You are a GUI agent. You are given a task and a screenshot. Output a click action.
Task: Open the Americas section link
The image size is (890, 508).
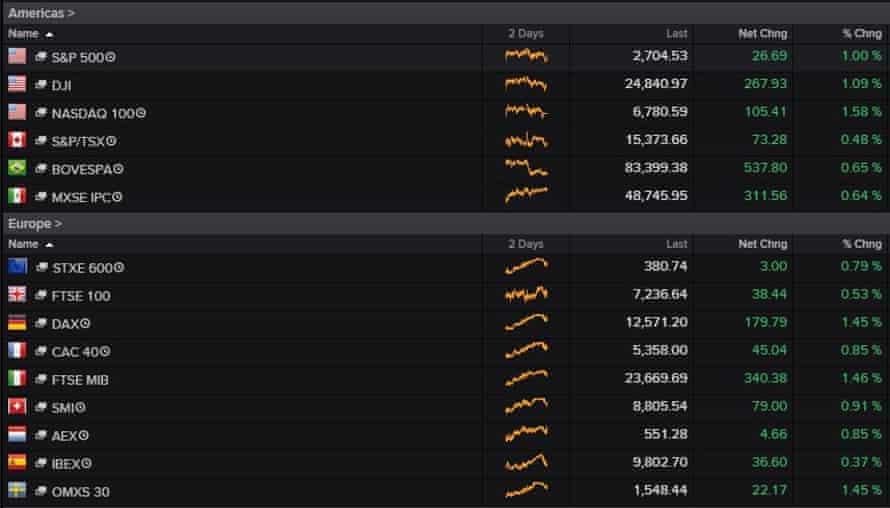(41, 12)
